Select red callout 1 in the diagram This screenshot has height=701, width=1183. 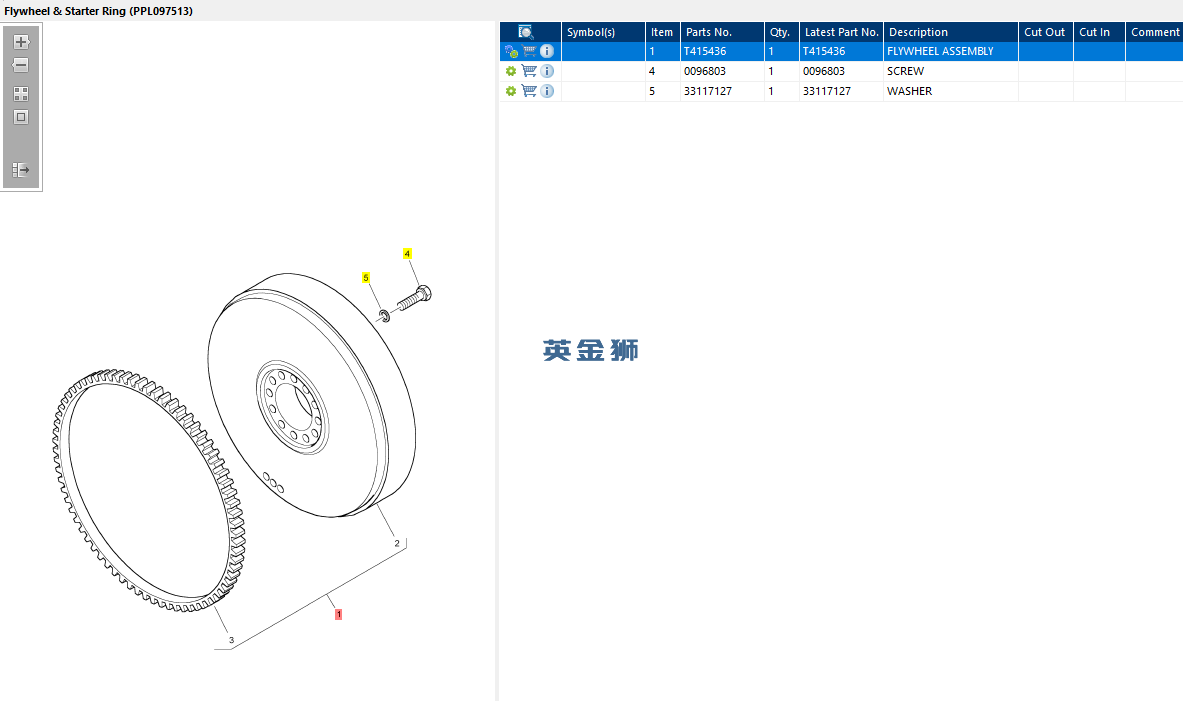339,614
